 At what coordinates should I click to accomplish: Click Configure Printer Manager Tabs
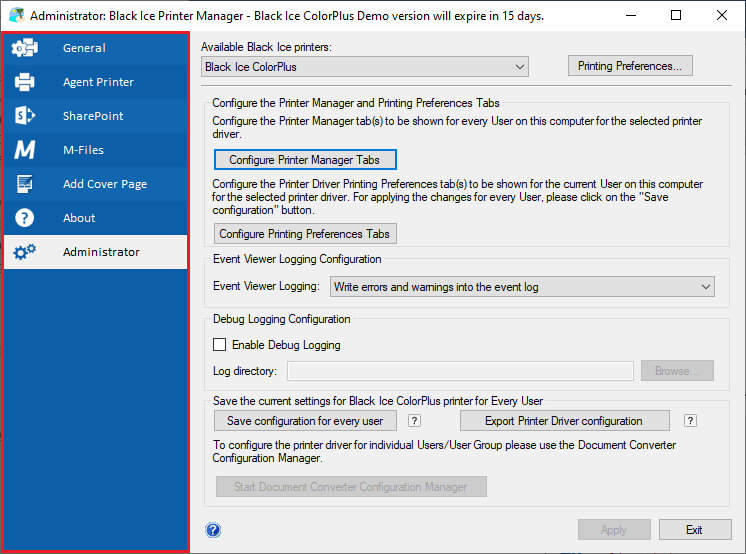point(305,160)
